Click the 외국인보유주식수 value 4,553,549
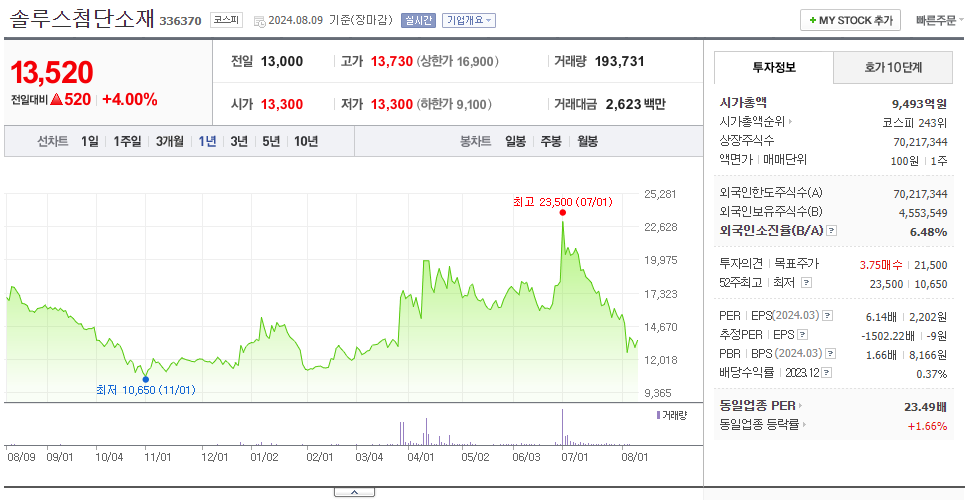Viewport: 968px width, 500px height. (x=923, y=212)
